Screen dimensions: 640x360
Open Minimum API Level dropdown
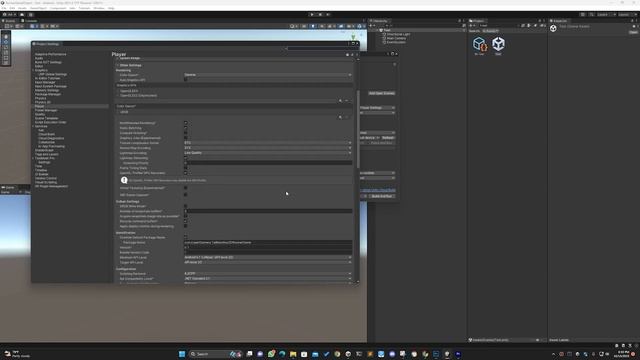click(268, 258)
